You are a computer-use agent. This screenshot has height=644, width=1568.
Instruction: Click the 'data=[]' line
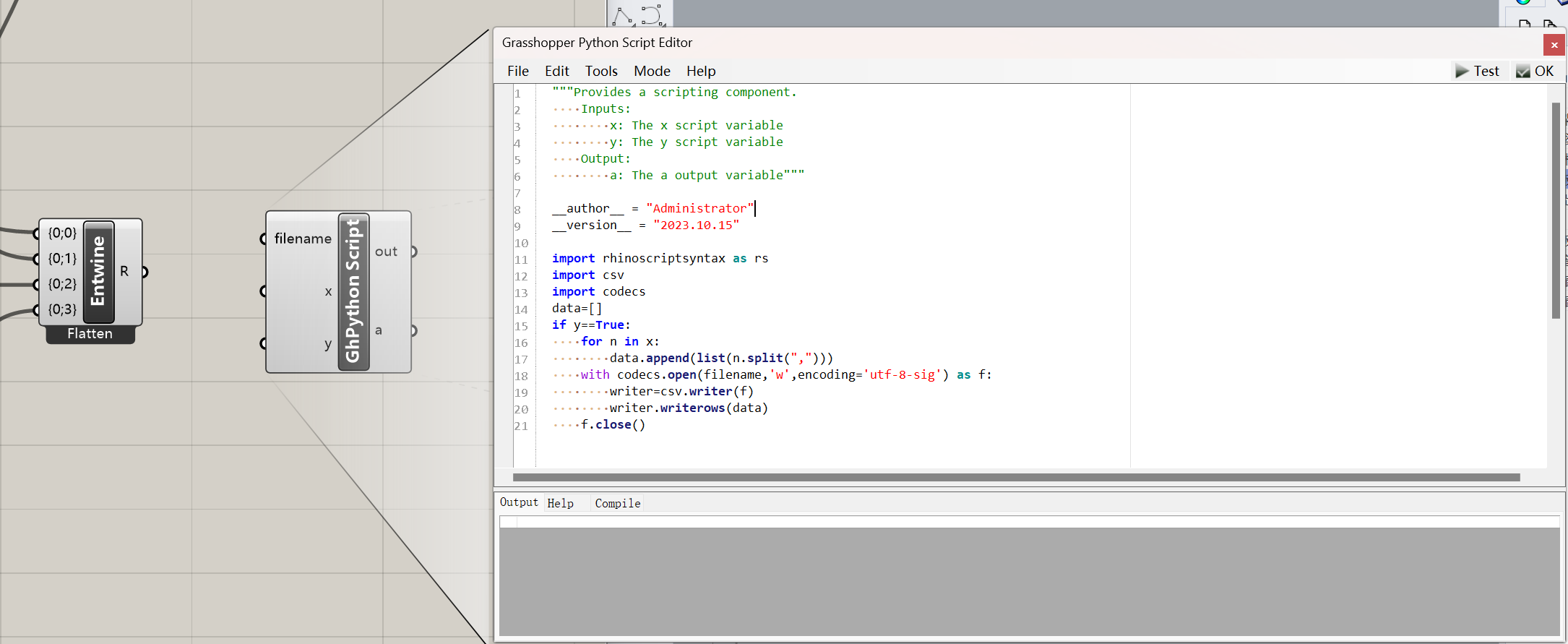pos(577,308)
